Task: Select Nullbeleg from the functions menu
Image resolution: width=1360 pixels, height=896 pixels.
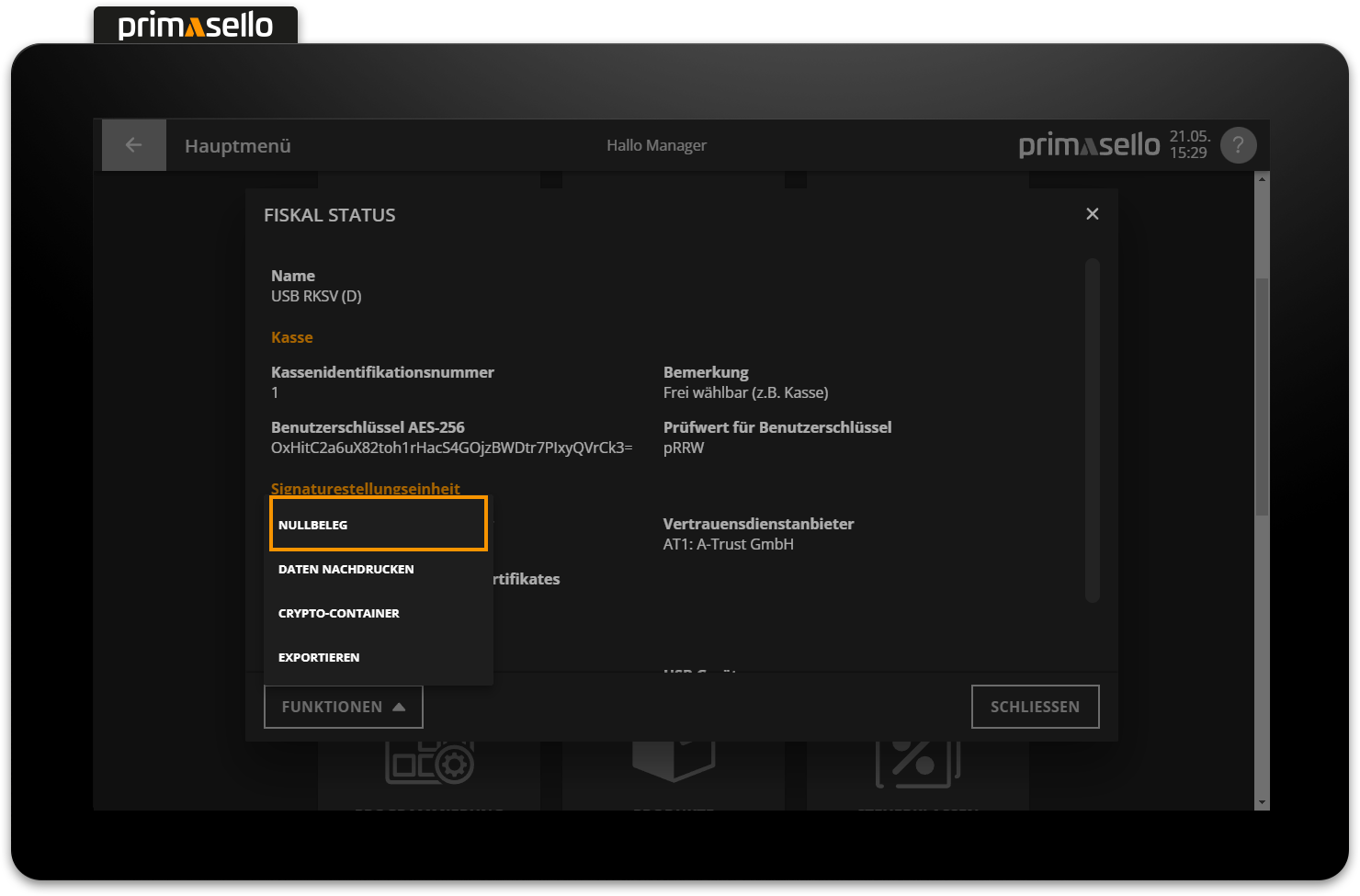Action: [x=378, y=525]
